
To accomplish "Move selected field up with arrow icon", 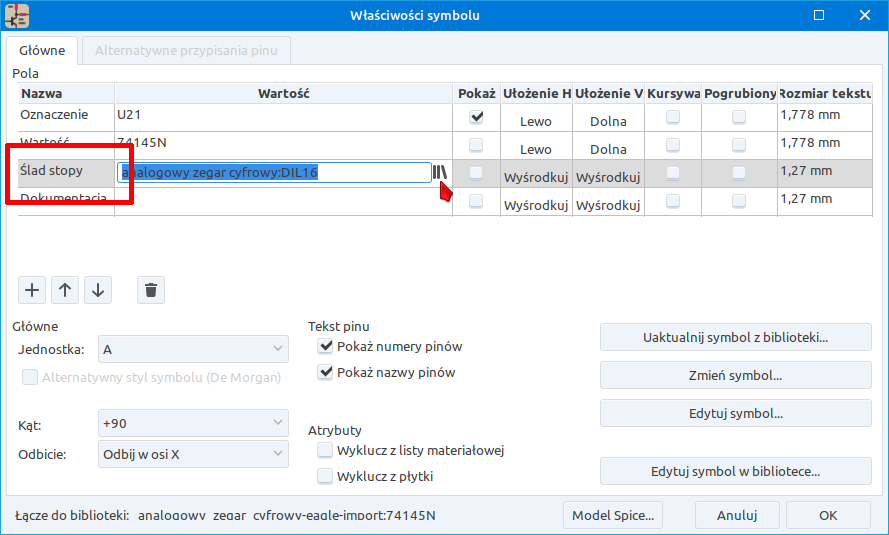I will 65,290.
